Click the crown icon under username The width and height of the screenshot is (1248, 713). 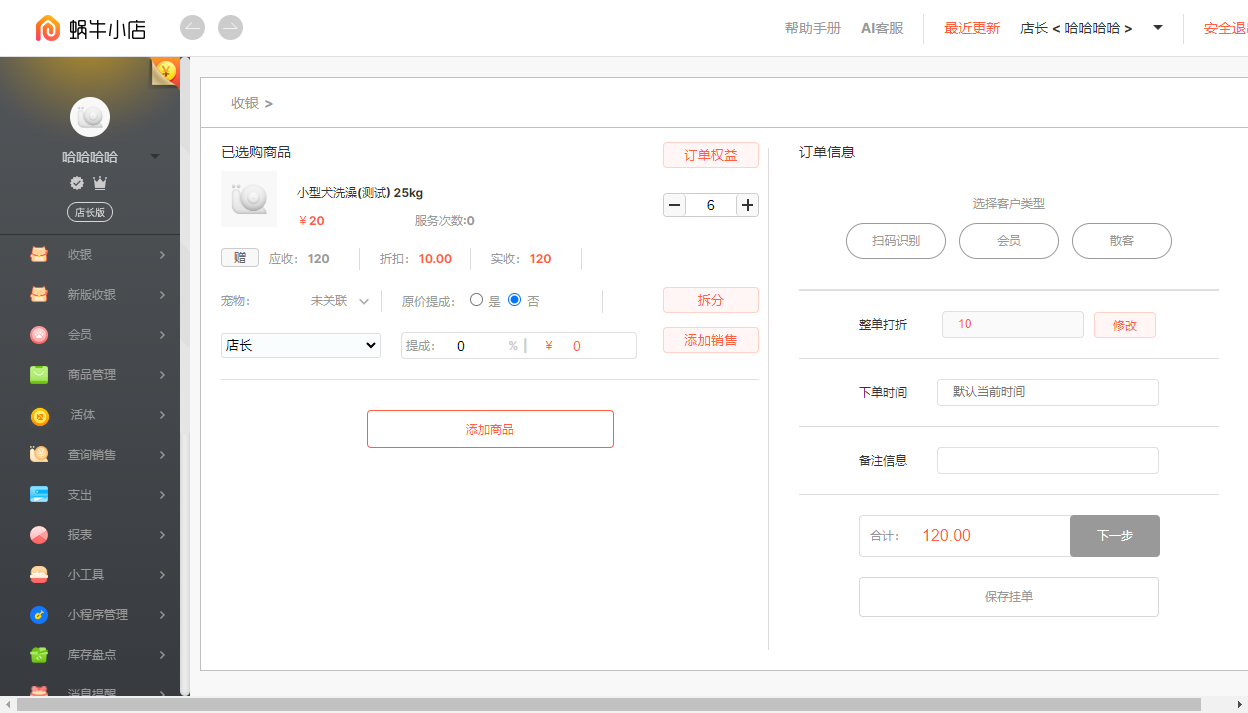[x=100, y=183]
